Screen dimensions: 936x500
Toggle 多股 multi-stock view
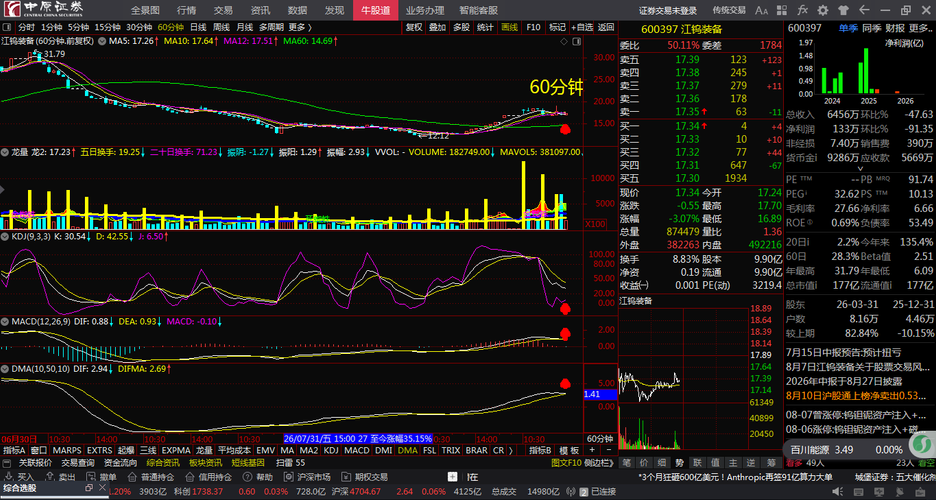[x=461, y=27]
